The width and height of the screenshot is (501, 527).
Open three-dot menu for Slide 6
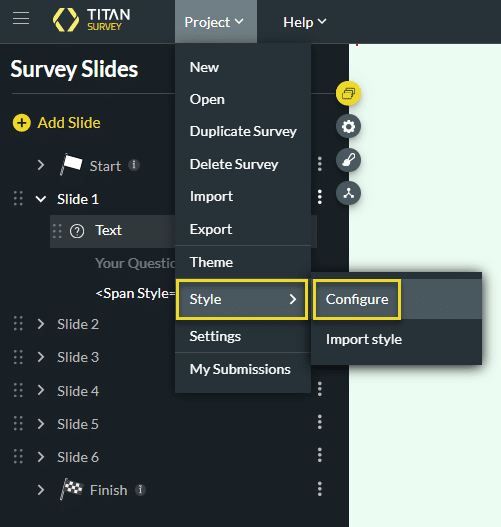click(x=320, y=455)
